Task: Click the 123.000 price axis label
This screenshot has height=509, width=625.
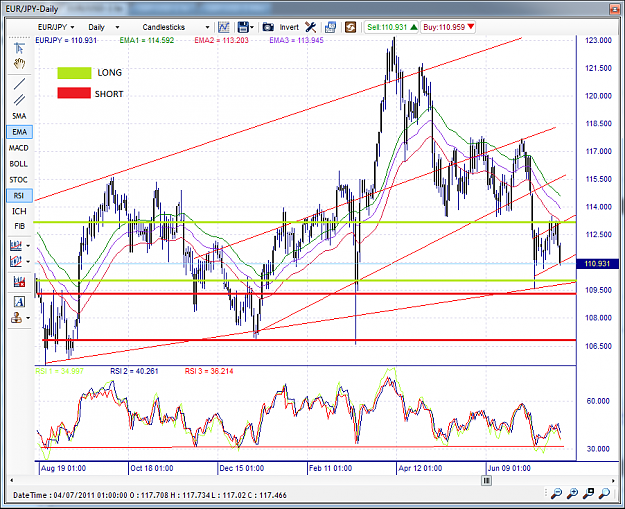Action: click(x=598, y=40)
